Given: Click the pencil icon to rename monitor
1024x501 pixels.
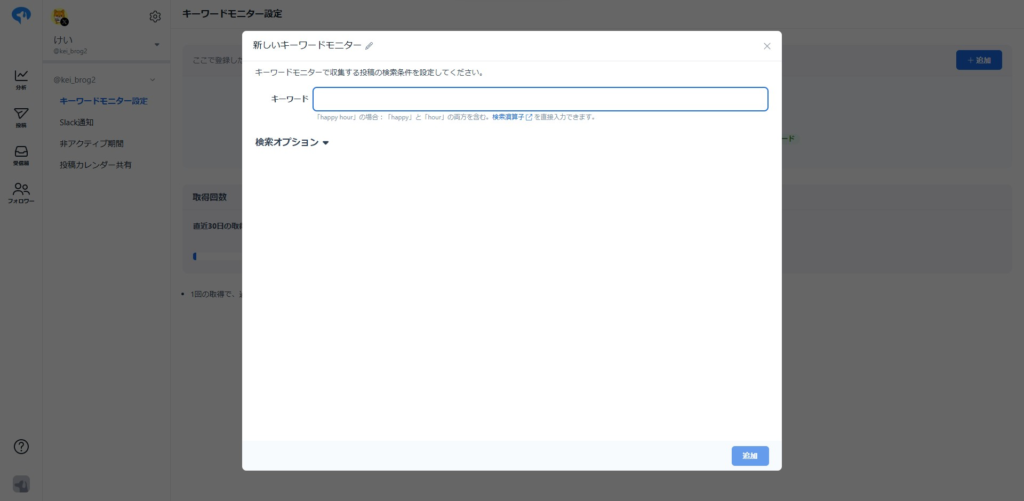Looking at the screenshot, I should click(x=369, y=46).
